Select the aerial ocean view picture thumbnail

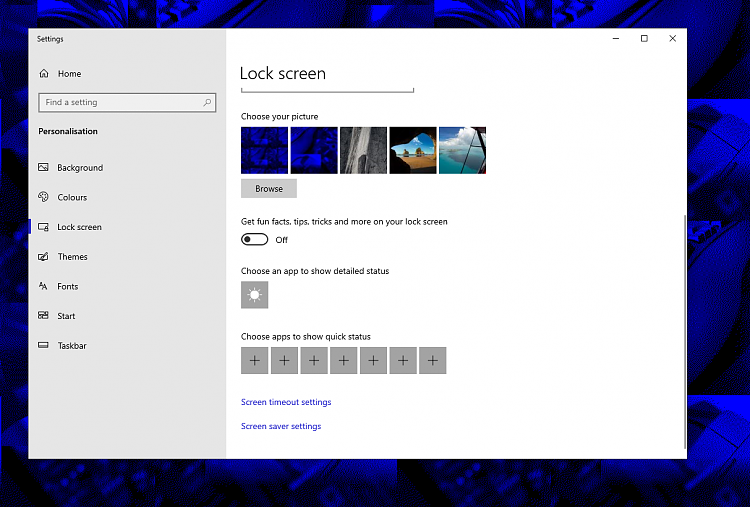click(x=463, y=150)
